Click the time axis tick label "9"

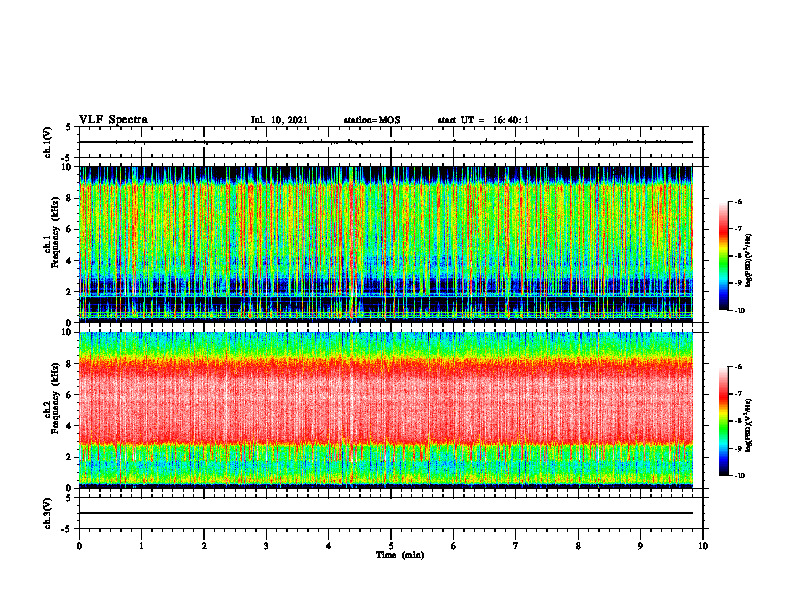pos(640,546)
